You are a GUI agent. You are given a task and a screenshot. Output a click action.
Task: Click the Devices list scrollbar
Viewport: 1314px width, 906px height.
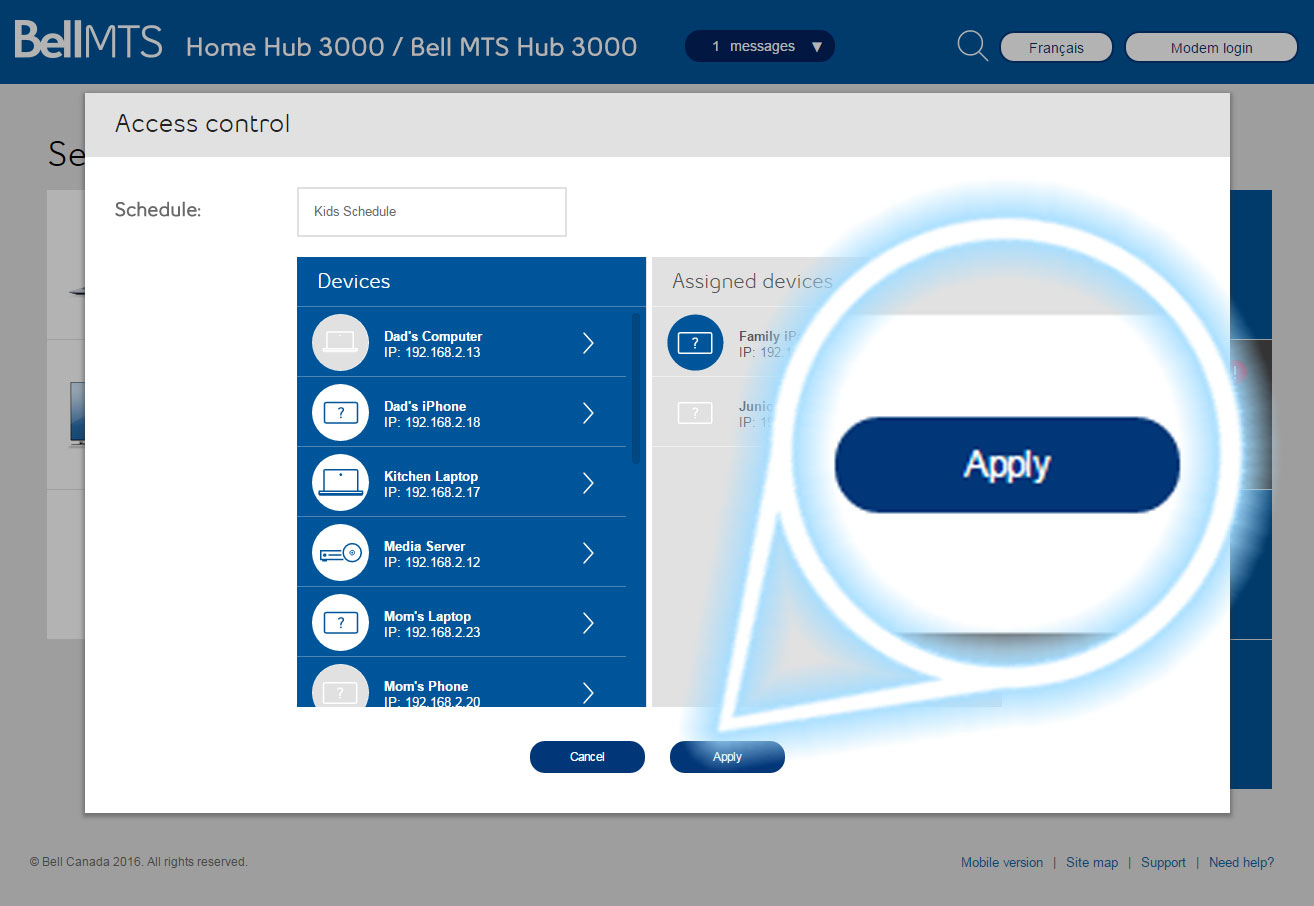point(636,388)
